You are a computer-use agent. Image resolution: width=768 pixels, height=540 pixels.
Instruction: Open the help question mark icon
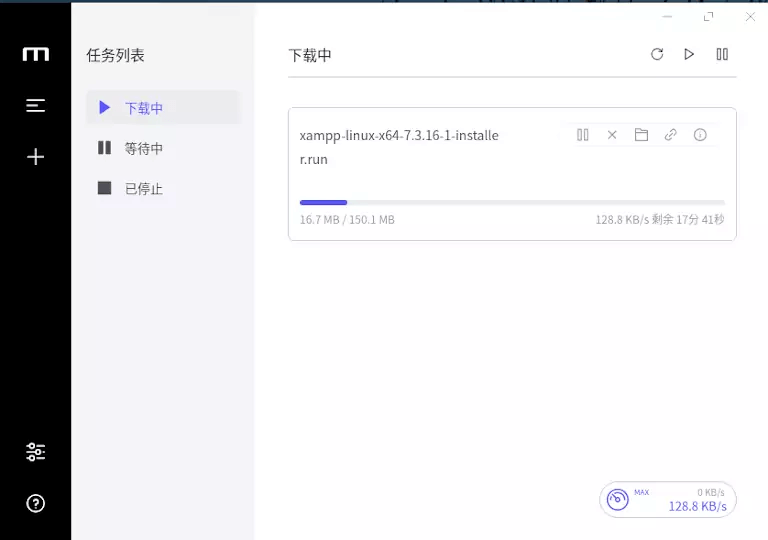point(35,503)
